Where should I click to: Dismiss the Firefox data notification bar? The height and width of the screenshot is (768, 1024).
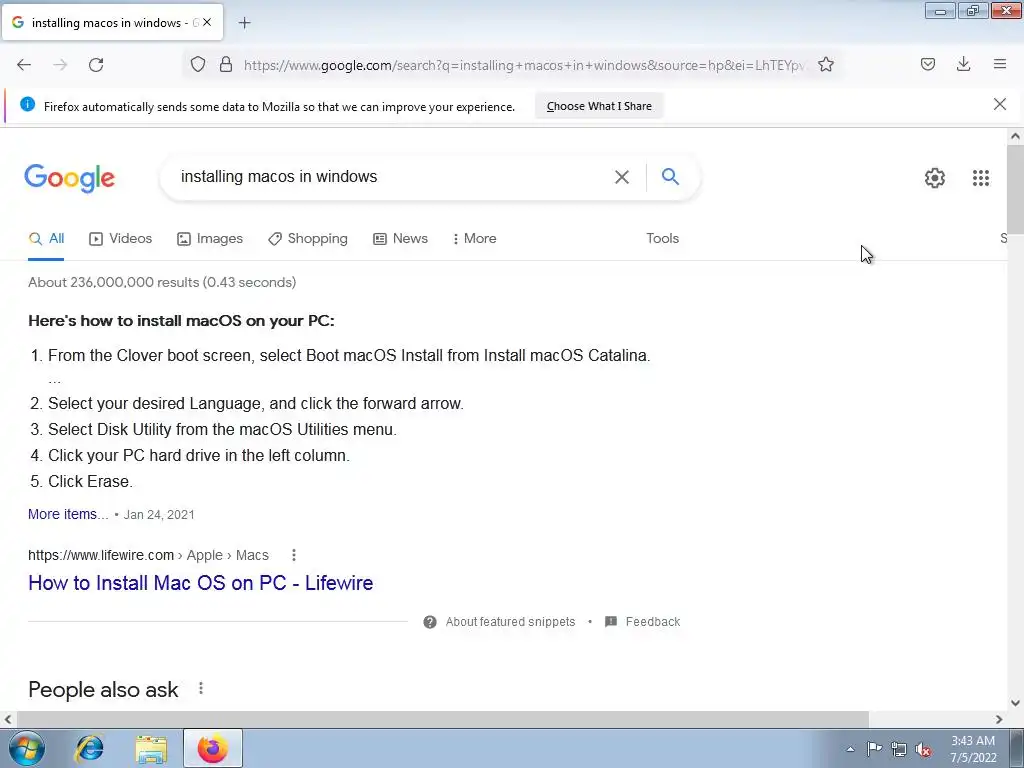click(x=999, y=104)
